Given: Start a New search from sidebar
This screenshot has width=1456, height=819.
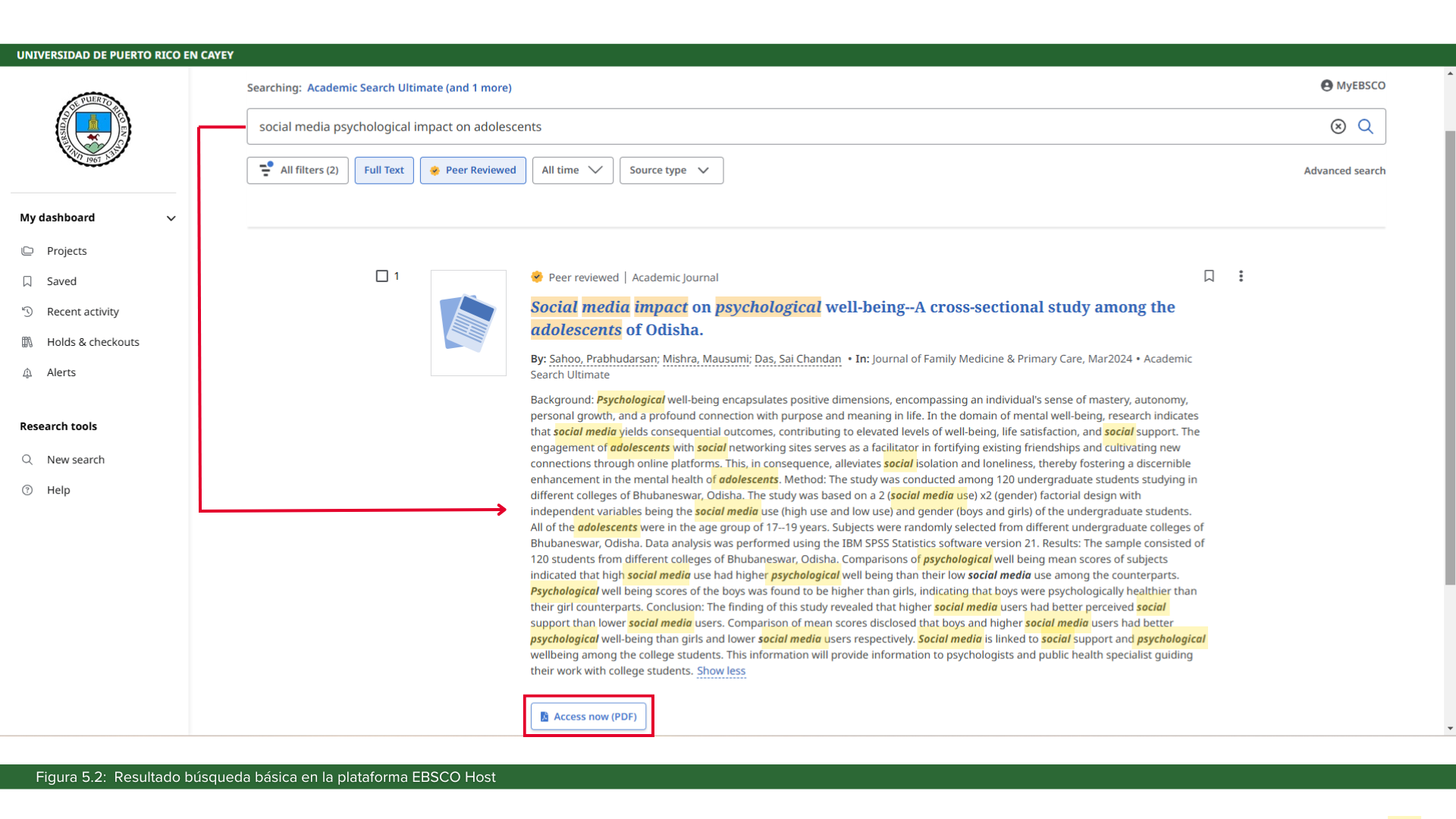Looking at the screenshot, I should coord(75,460).
